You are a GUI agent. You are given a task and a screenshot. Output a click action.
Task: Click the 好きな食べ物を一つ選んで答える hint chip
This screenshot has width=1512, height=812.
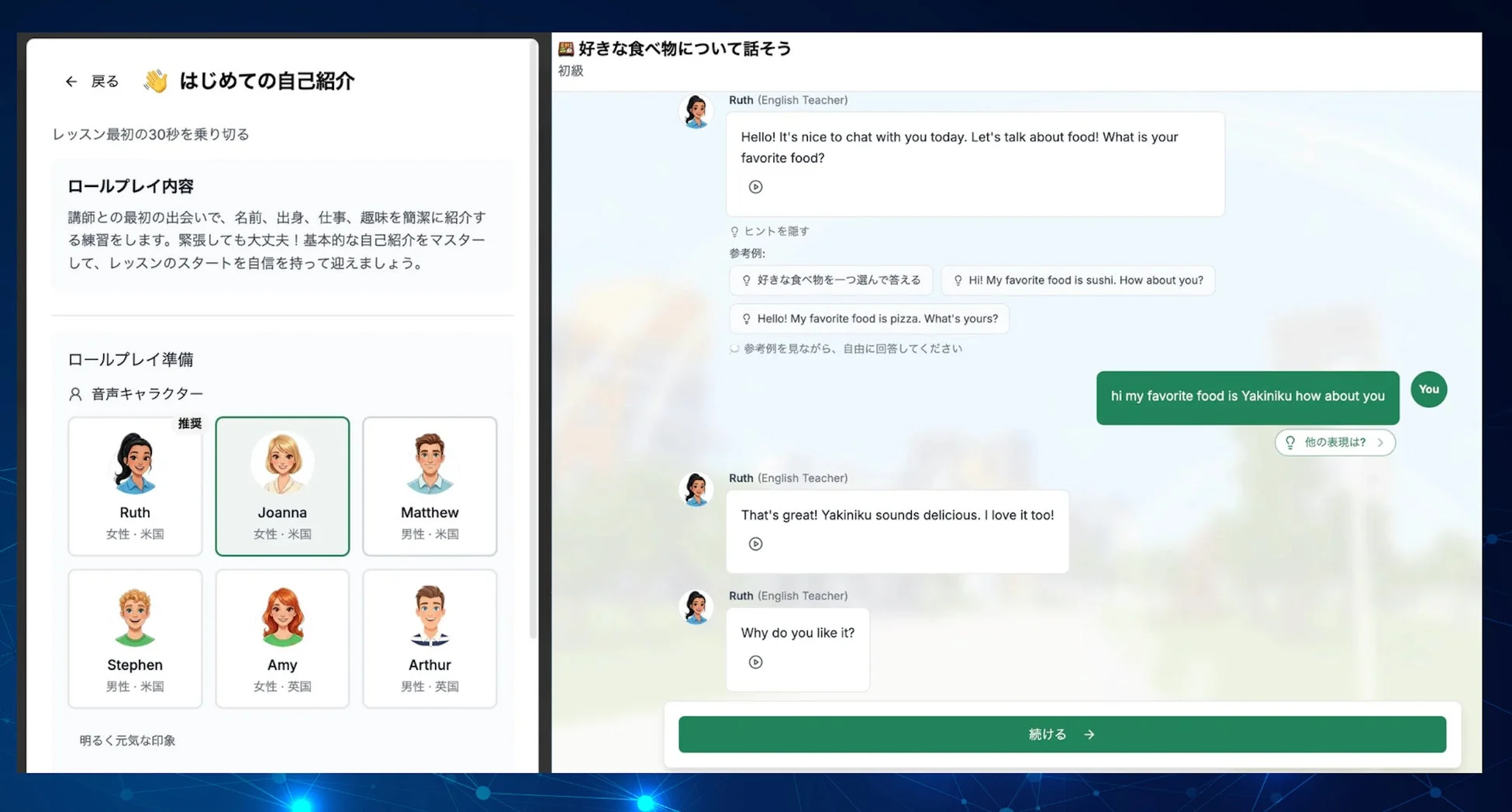[831, 280]
